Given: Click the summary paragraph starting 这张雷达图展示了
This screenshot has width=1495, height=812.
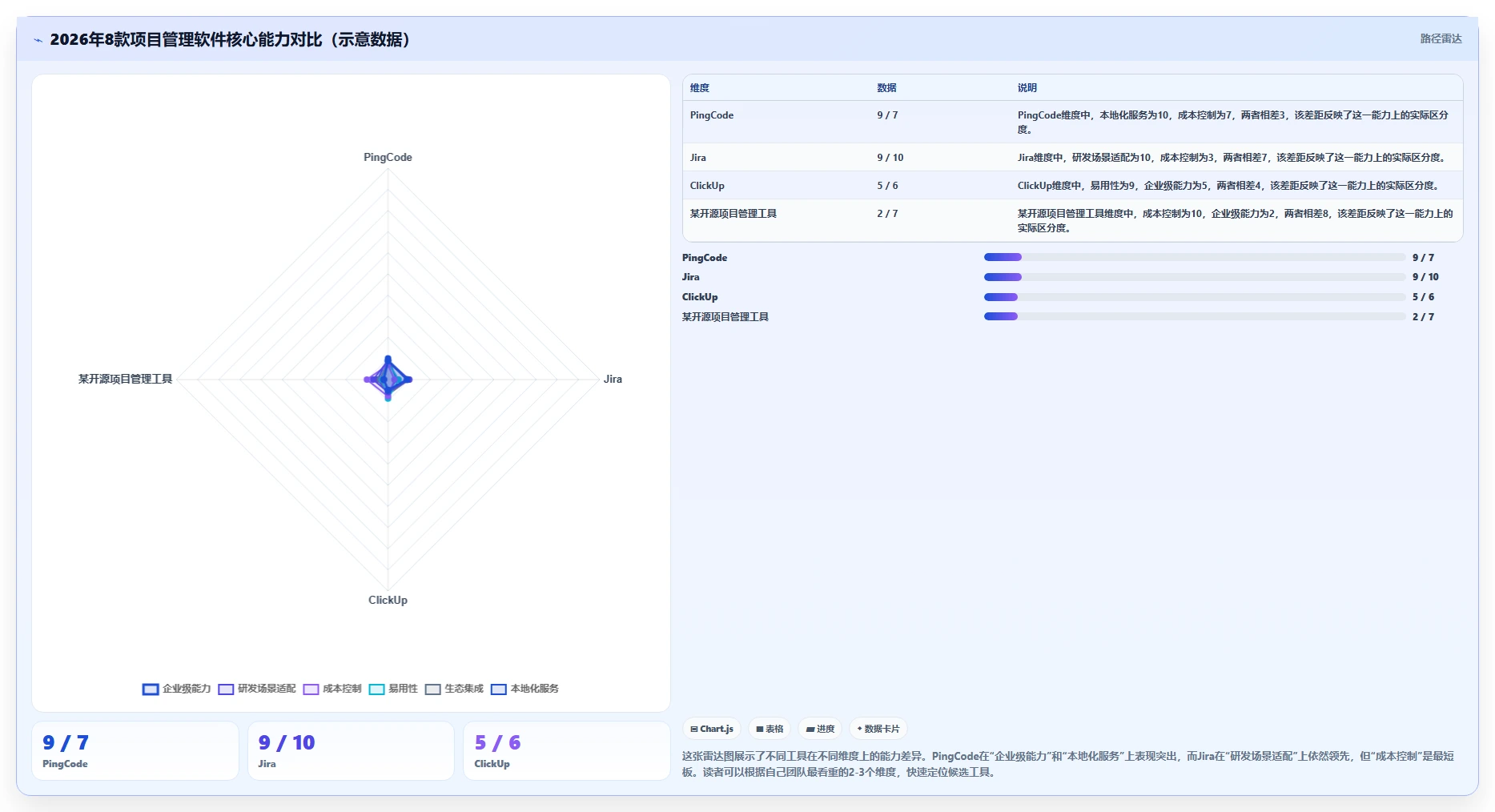Looking at the screenshot, I should tap(1068, 764).
